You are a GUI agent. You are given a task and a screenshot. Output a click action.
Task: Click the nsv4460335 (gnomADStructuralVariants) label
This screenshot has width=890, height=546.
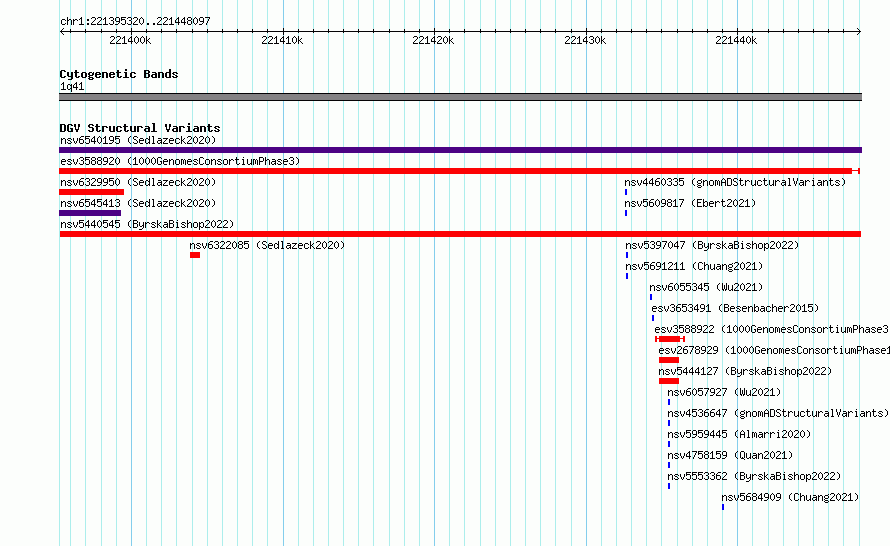[x=735, y=182]
